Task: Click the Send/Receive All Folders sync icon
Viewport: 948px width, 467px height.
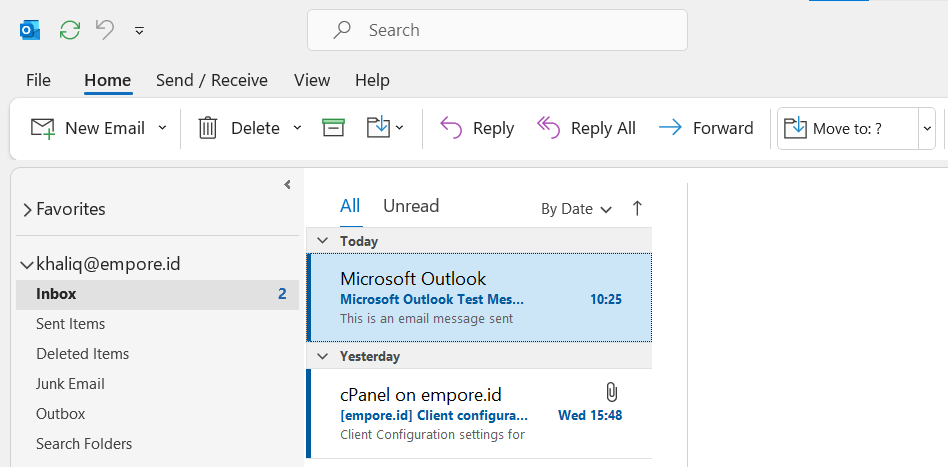Action: coord(70,30)
